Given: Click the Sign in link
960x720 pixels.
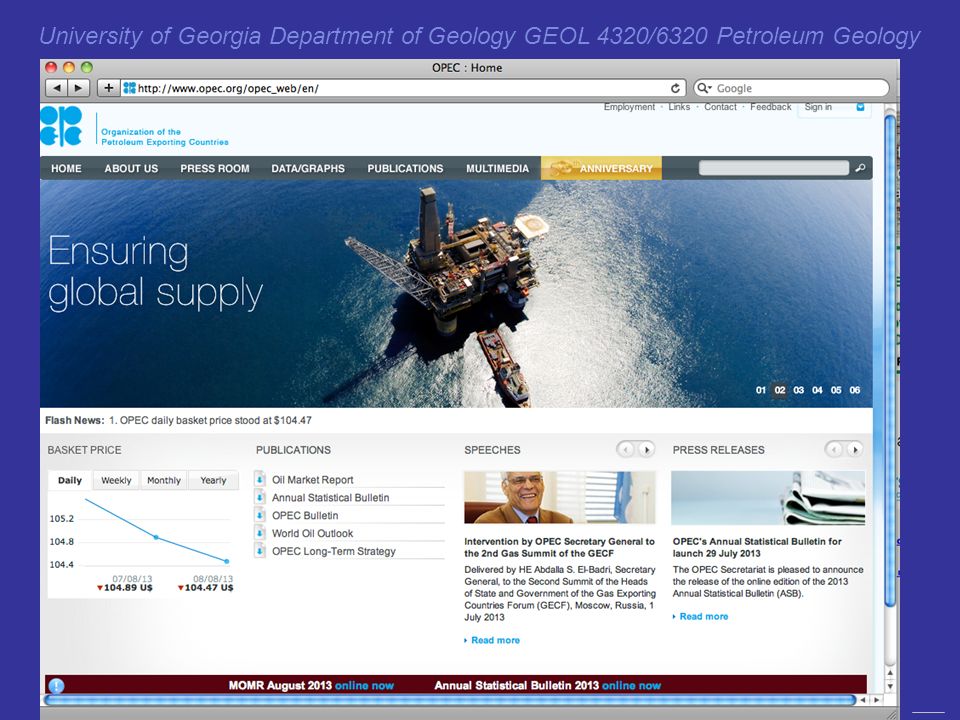Looking at the screenshot, I should tap(818, 107).
